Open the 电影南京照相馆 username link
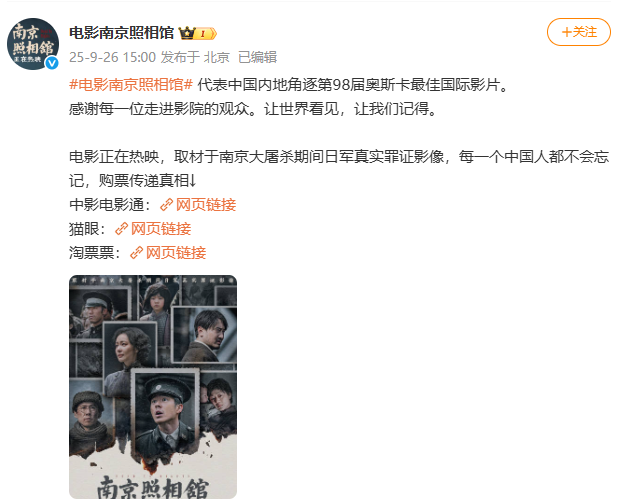 point(122,33)
